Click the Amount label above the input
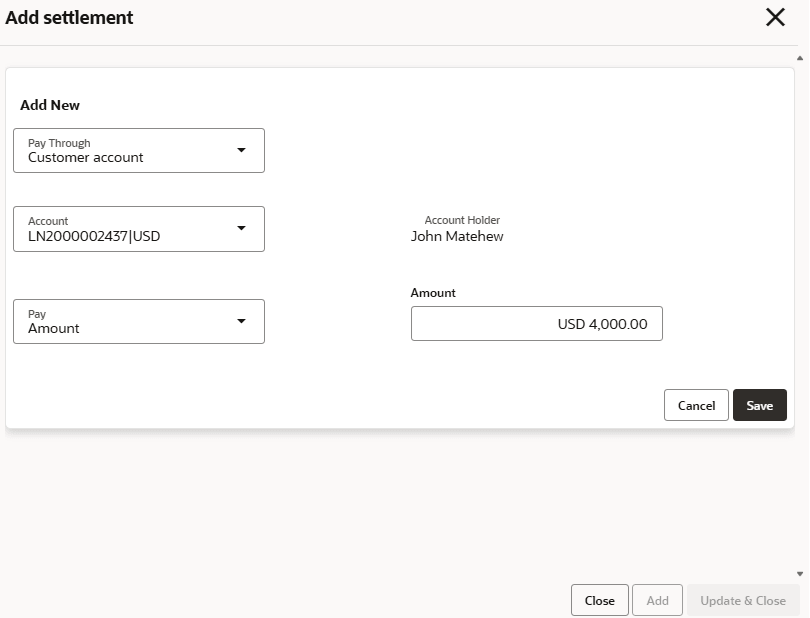Screen dimensions: 810x618 click(433, 293)
